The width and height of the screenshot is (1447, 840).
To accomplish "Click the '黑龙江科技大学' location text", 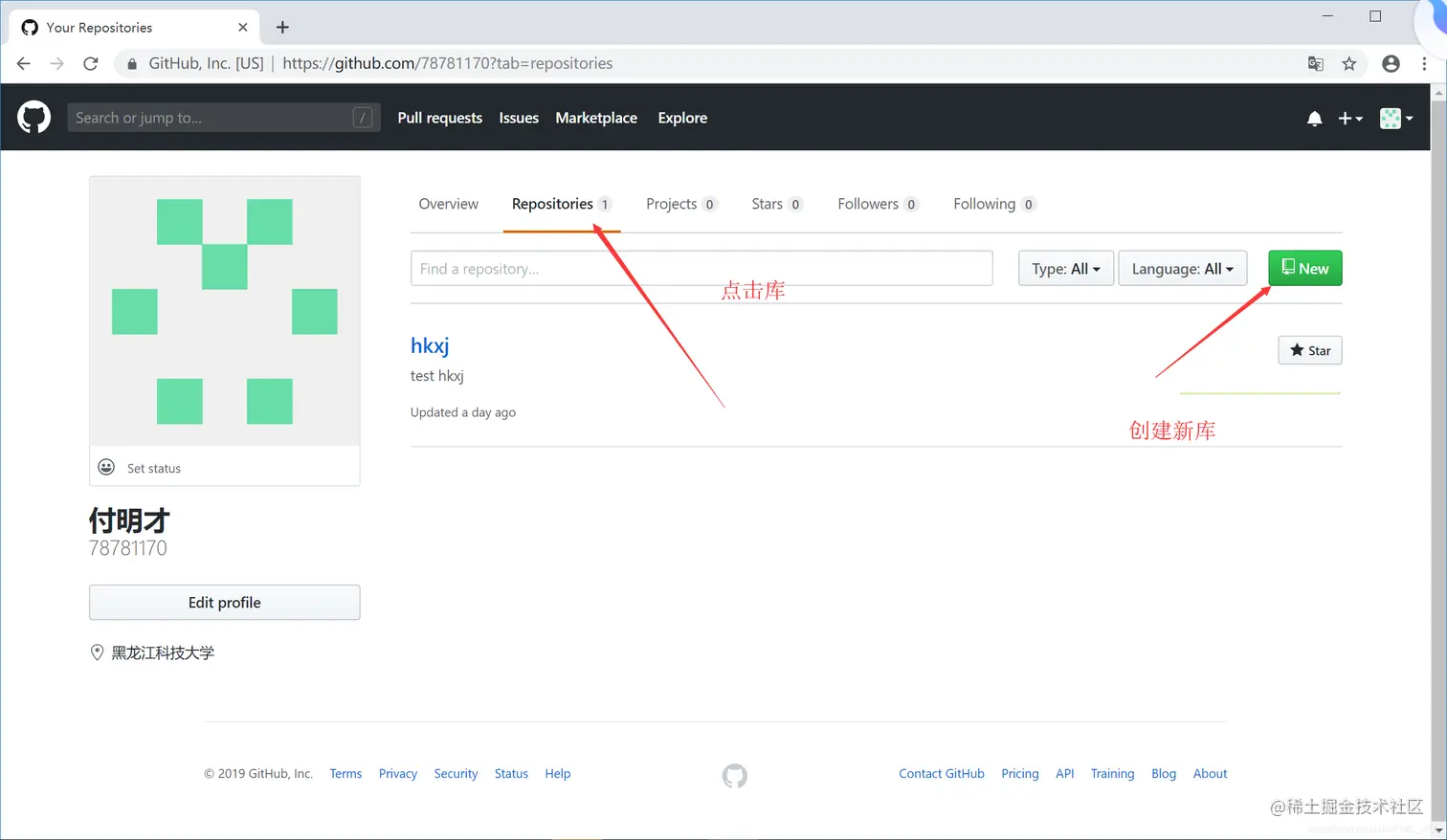I will click(x=163, y=652).
